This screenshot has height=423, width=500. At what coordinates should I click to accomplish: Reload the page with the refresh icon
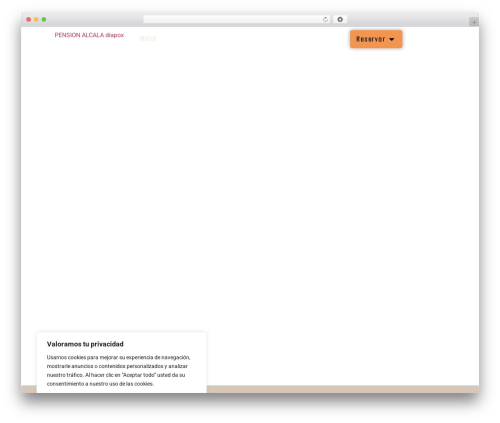click(325, 19)
